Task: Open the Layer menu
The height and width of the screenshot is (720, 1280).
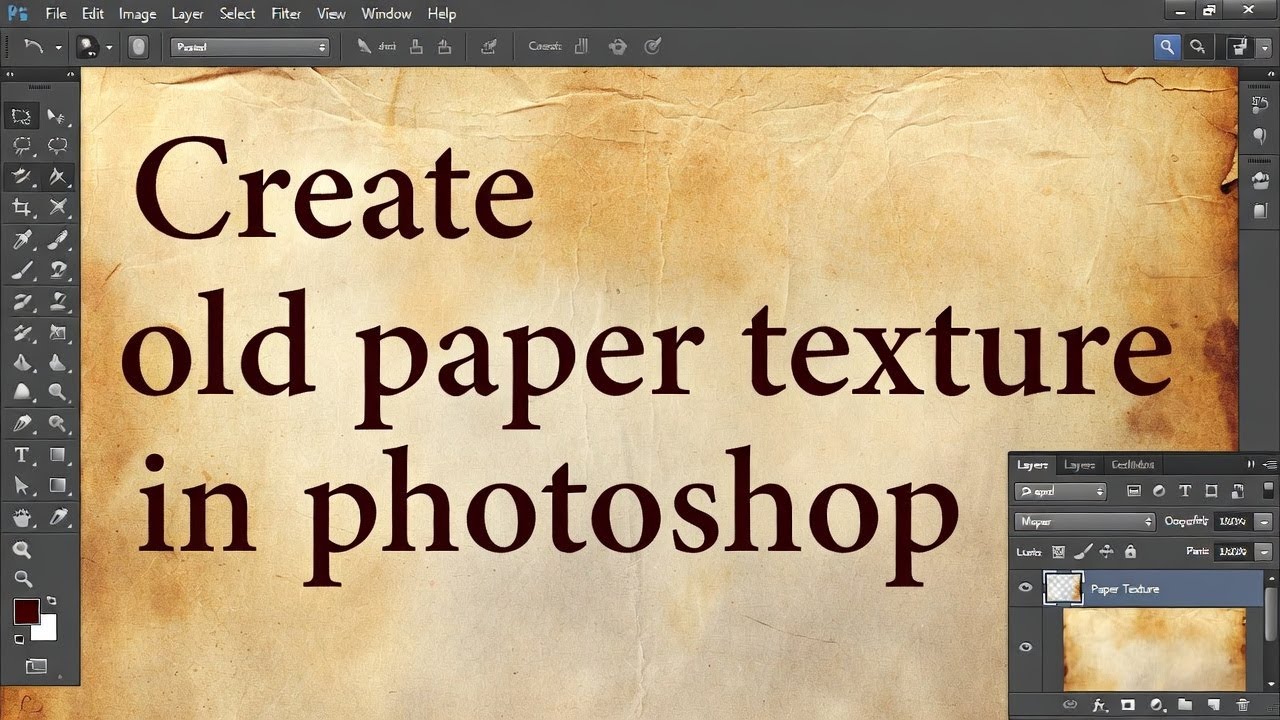Action: [x=189, y=14]
